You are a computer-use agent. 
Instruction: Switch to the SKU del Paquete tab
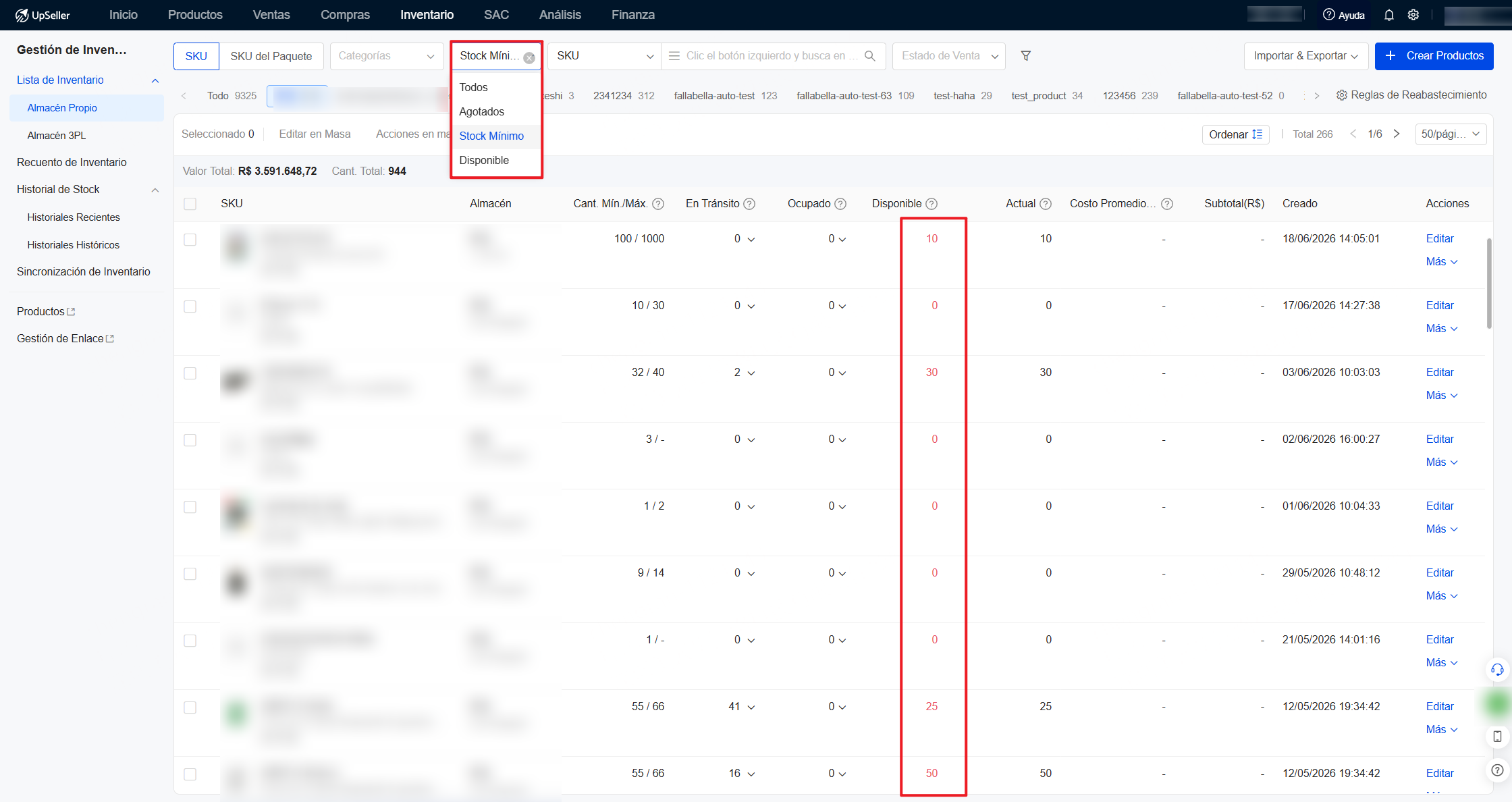pyautogui.click(x=271, y=56)
